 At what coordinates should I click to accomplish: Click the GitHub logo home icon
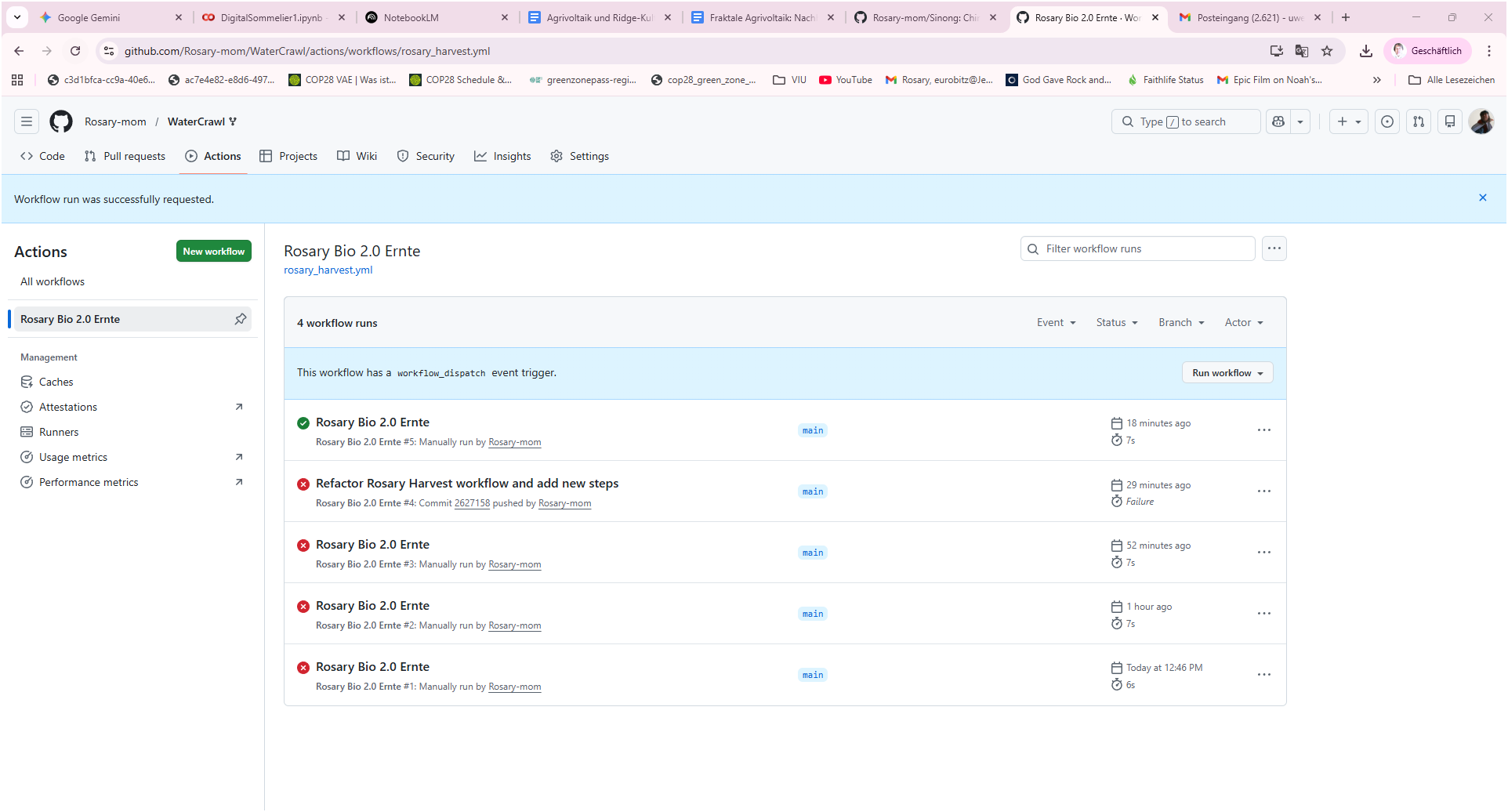pyautogui.click(x=61, y=121)
